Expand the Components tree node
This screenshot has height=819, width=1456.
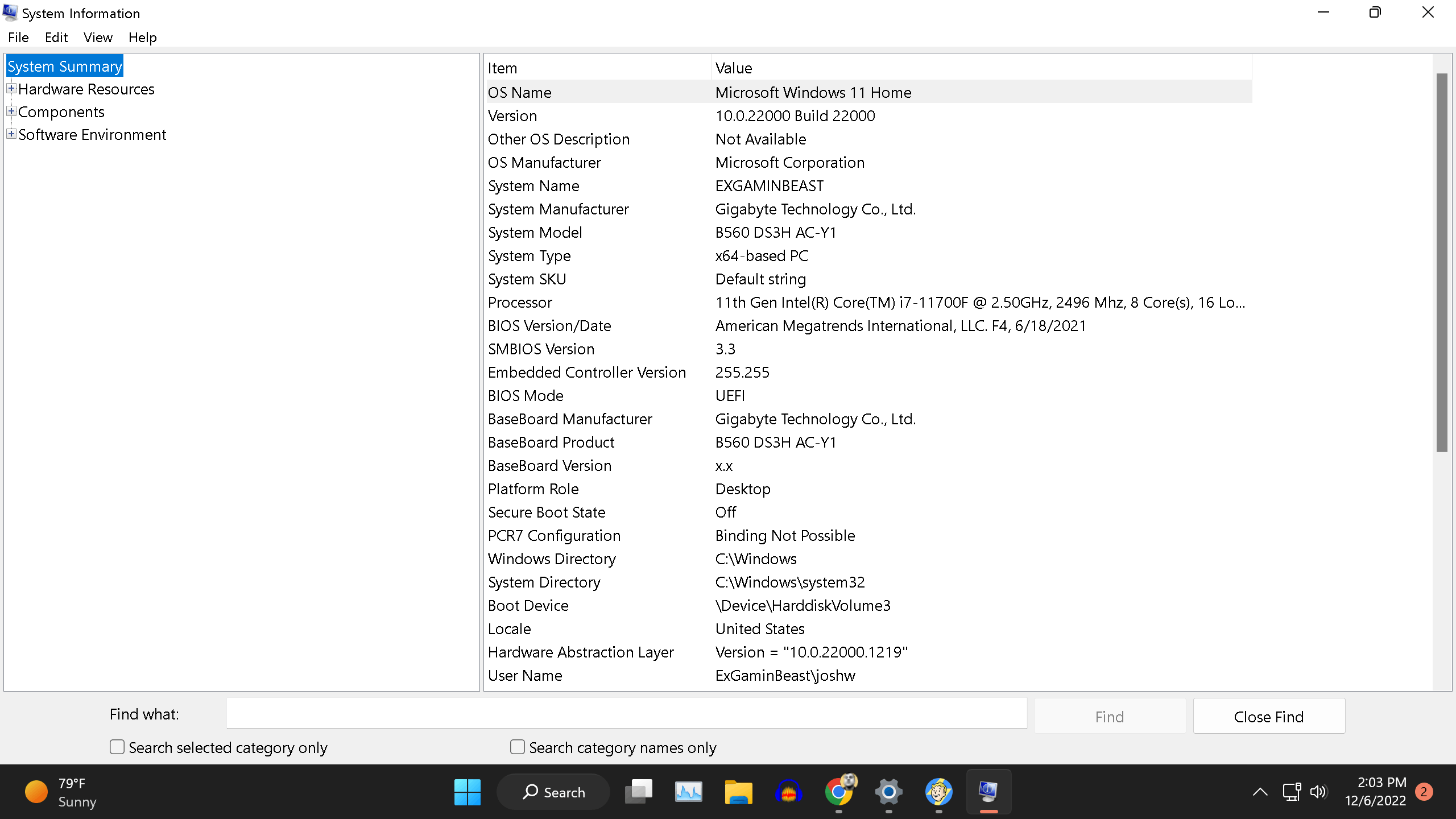click(10, 111)
